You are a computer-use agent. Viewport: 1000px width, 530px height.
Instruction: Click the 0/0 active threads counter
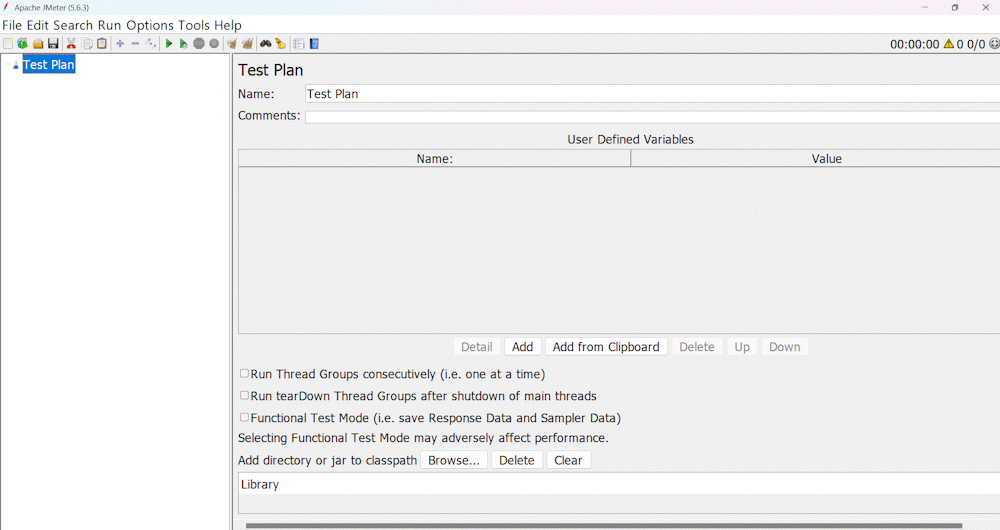[976, 44]
